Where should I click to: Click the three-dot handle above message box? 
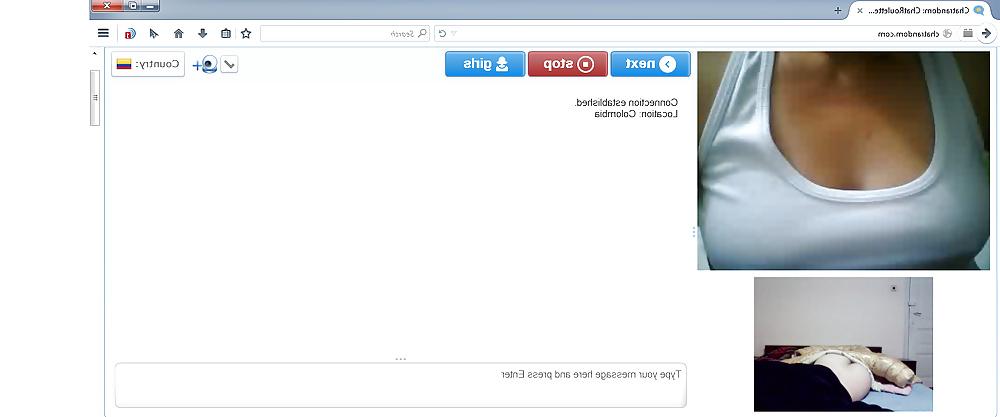(401, 359)
